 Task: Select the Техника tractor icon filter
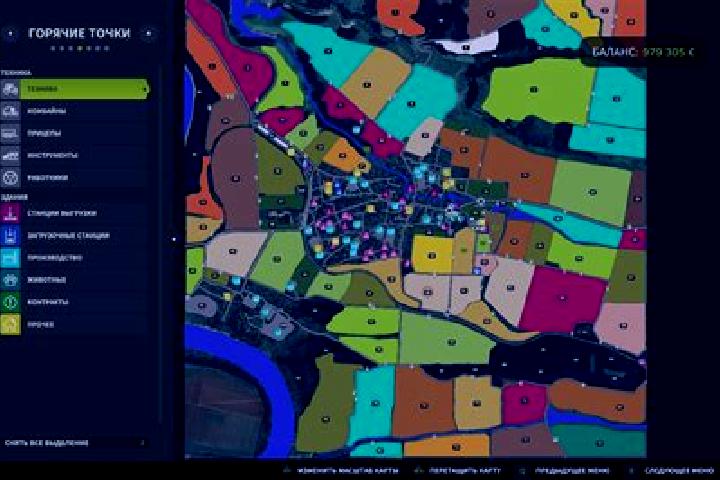pos(10,89)
